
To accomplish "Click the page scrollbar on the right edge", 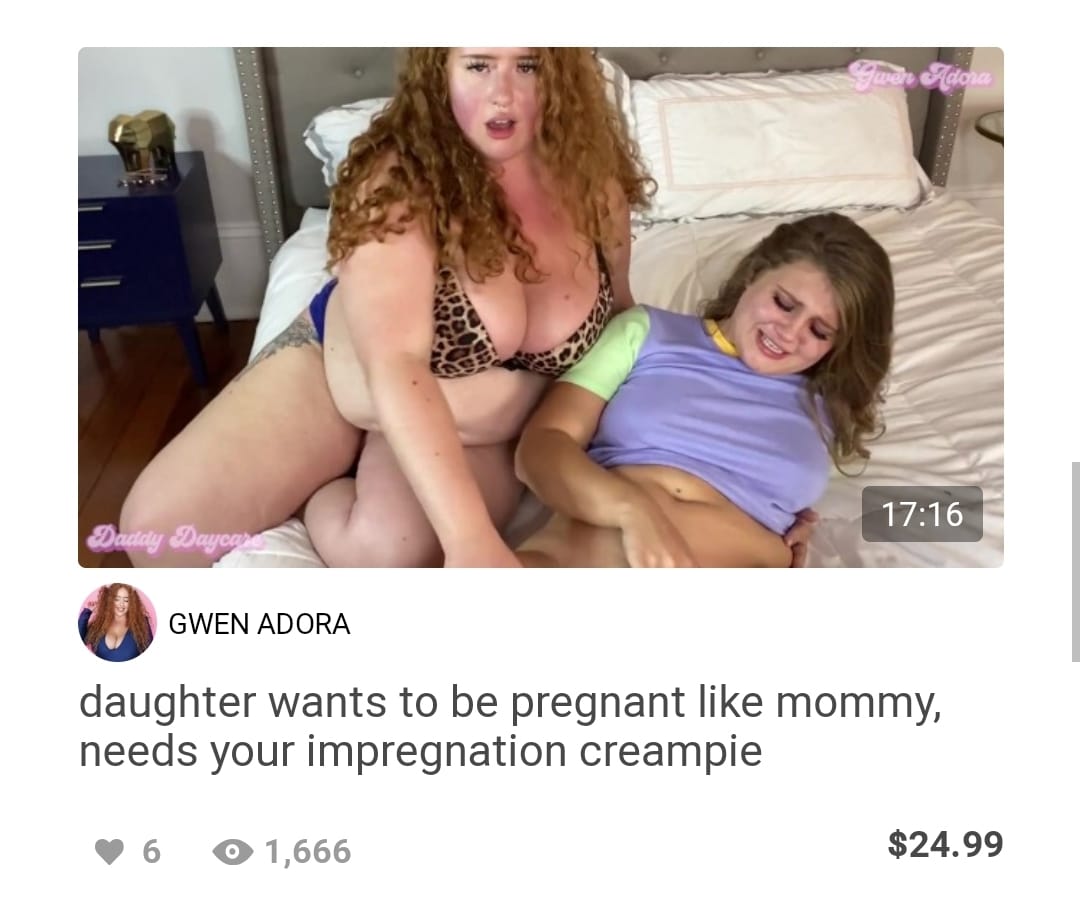I will point(1075,562).
